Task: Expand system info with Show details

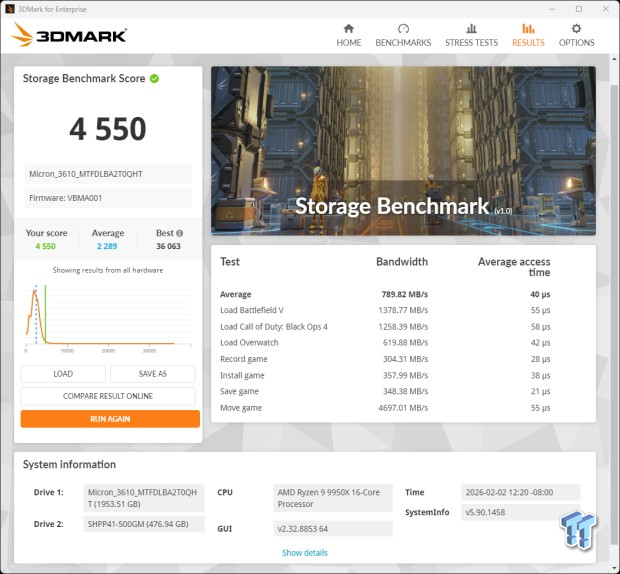Action: 304,553
